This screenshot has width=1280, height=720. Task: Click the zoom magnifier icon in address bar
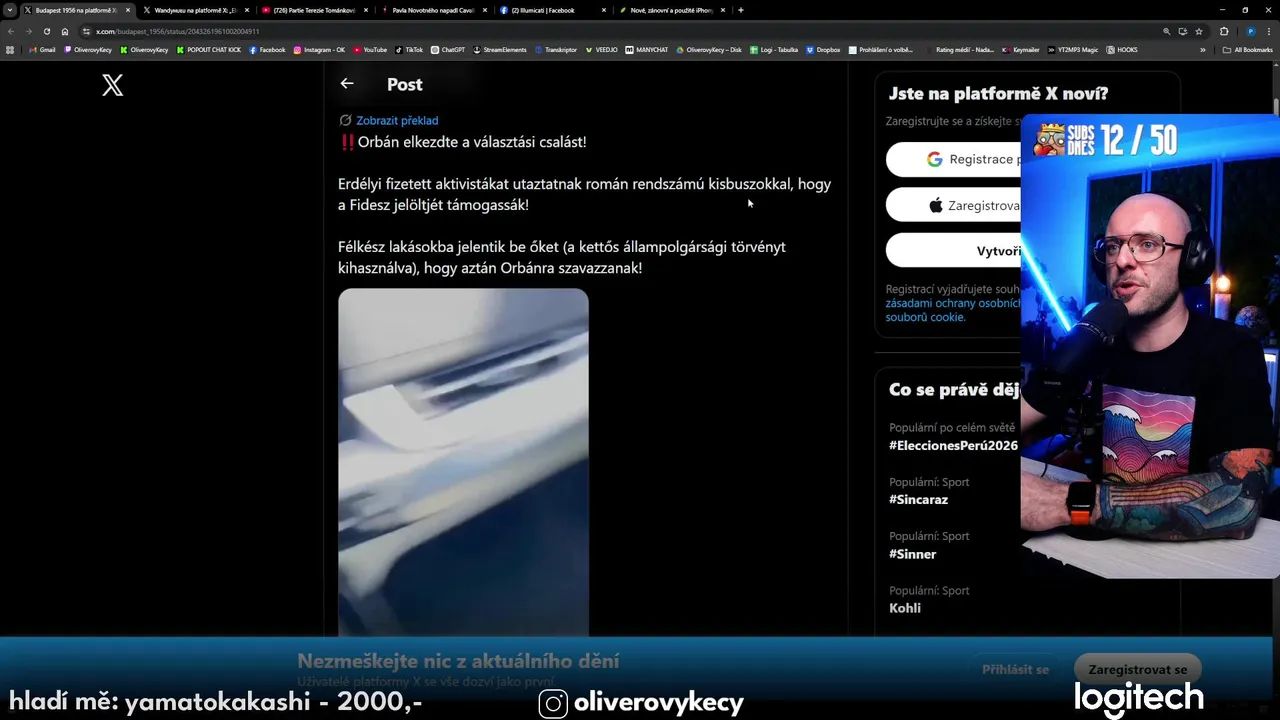(x=1166, y=31)
